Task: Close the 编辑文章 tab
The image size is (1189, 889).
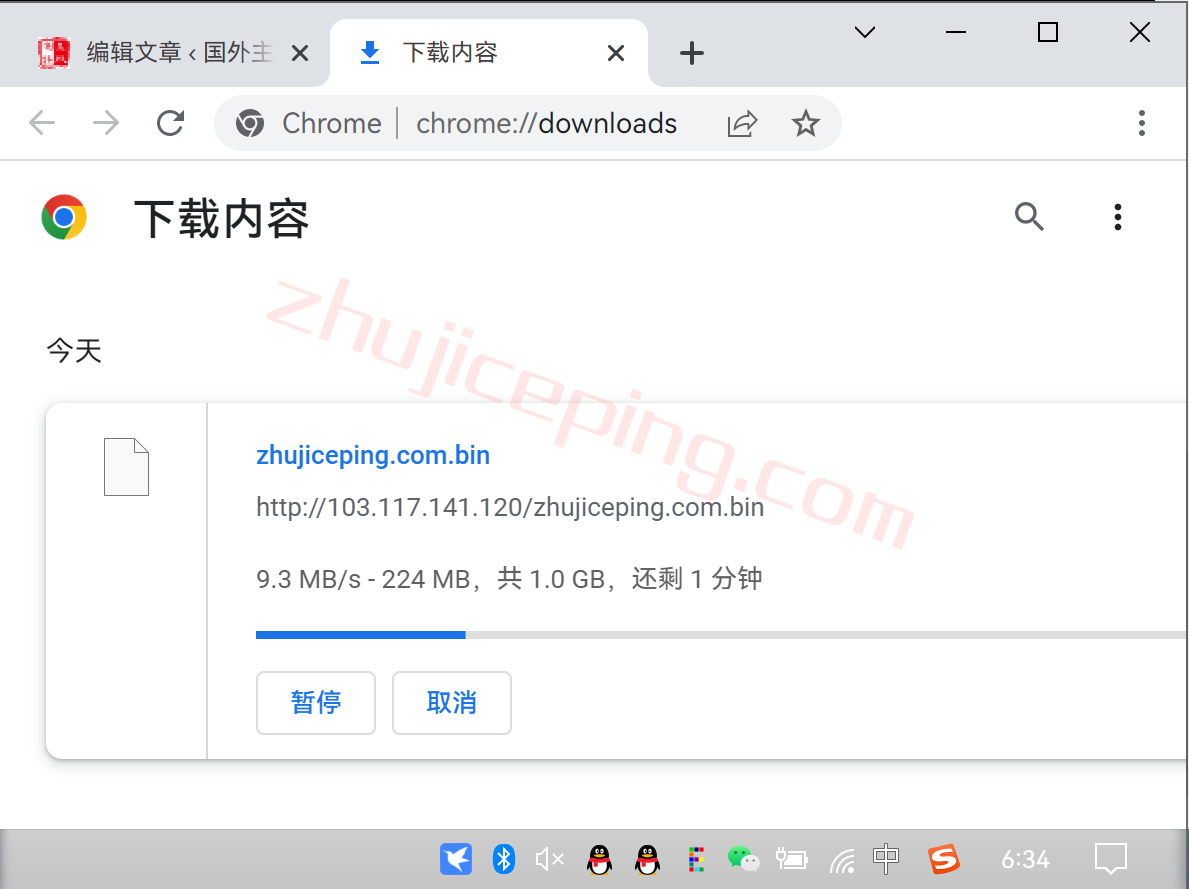Action: click(x=300, y=53)
